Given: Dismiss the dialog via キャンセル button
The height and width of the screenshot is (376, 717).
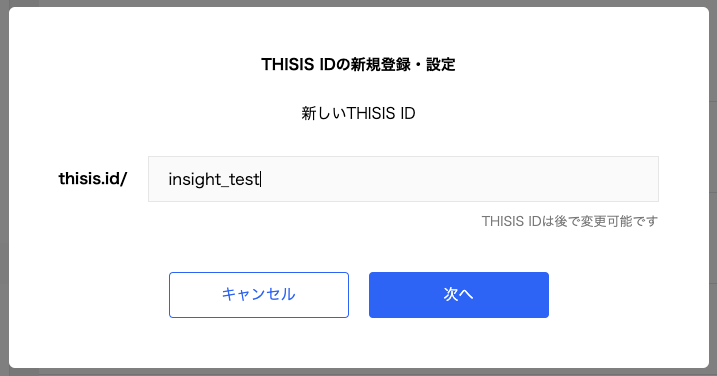Looking at the screenshot, I should (259, 295).
